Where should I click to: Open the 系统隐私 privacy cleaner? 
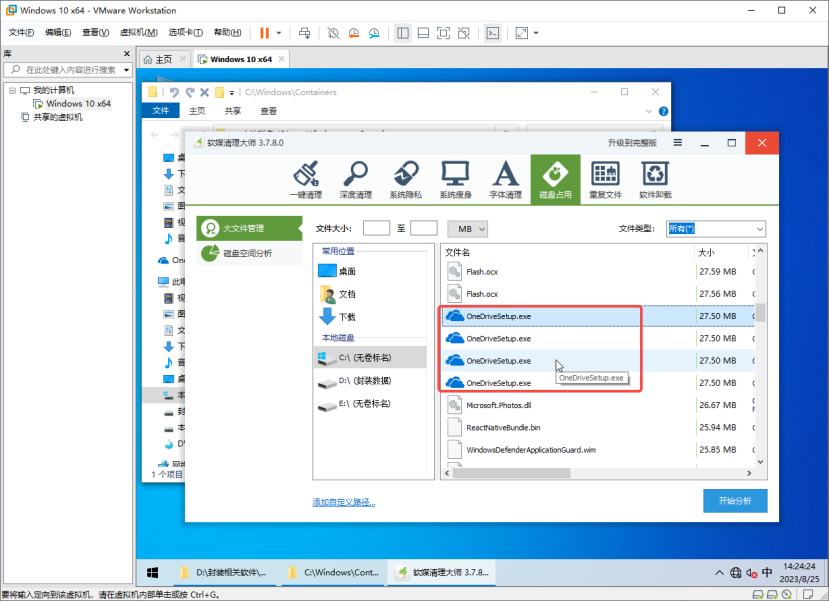(406, 180)
